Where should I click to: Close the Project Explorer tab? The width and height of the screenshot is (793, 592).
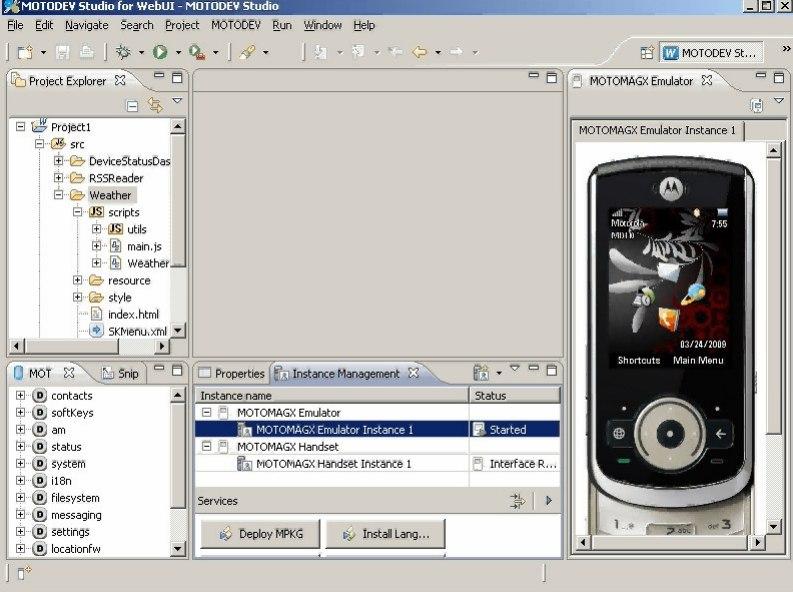click(120, 80)
